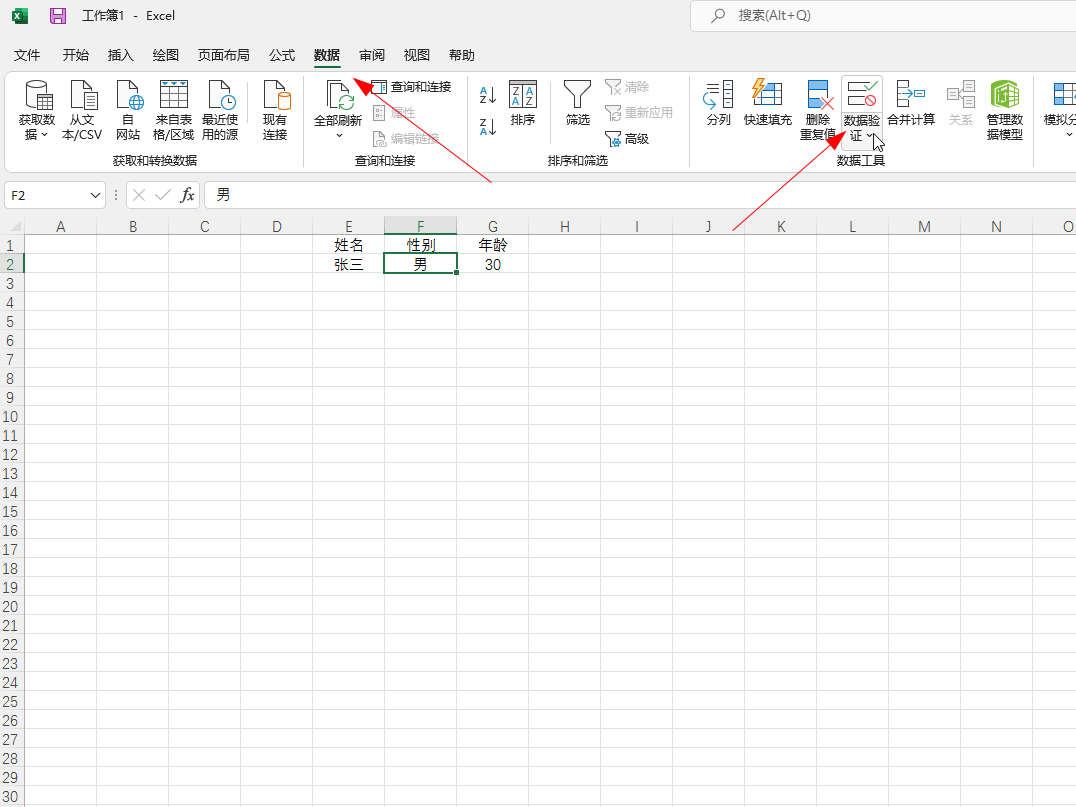Image resolution: width=1076 pixels, height=807 pixels.
Task: Switch to the 公式 (Formulas) tab
Action: [282, 55]
